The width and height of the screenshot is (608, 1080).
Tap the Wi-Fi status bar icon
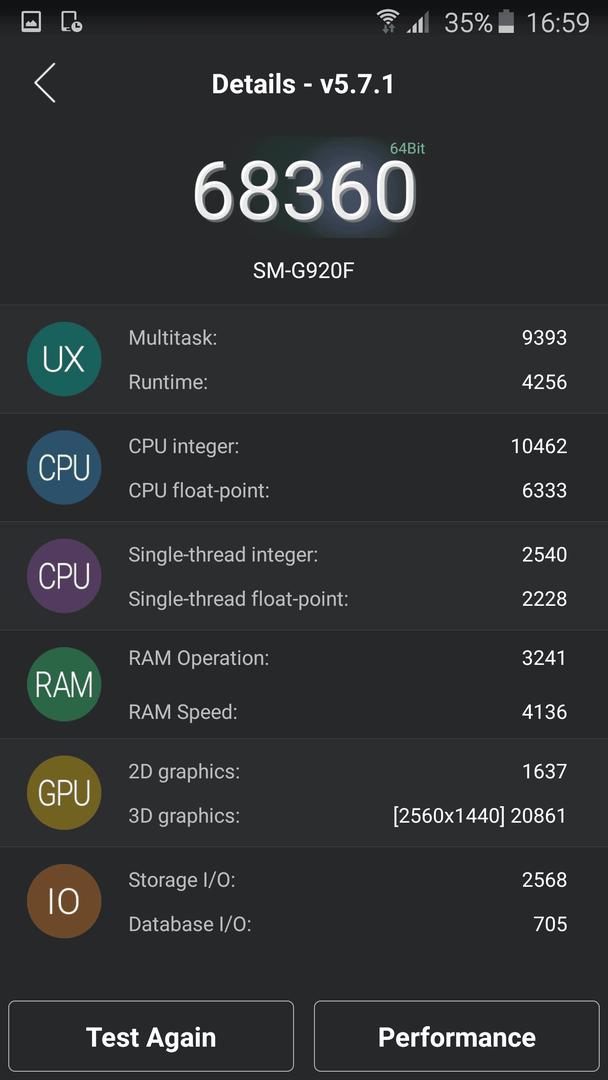(x=388, y=22)
